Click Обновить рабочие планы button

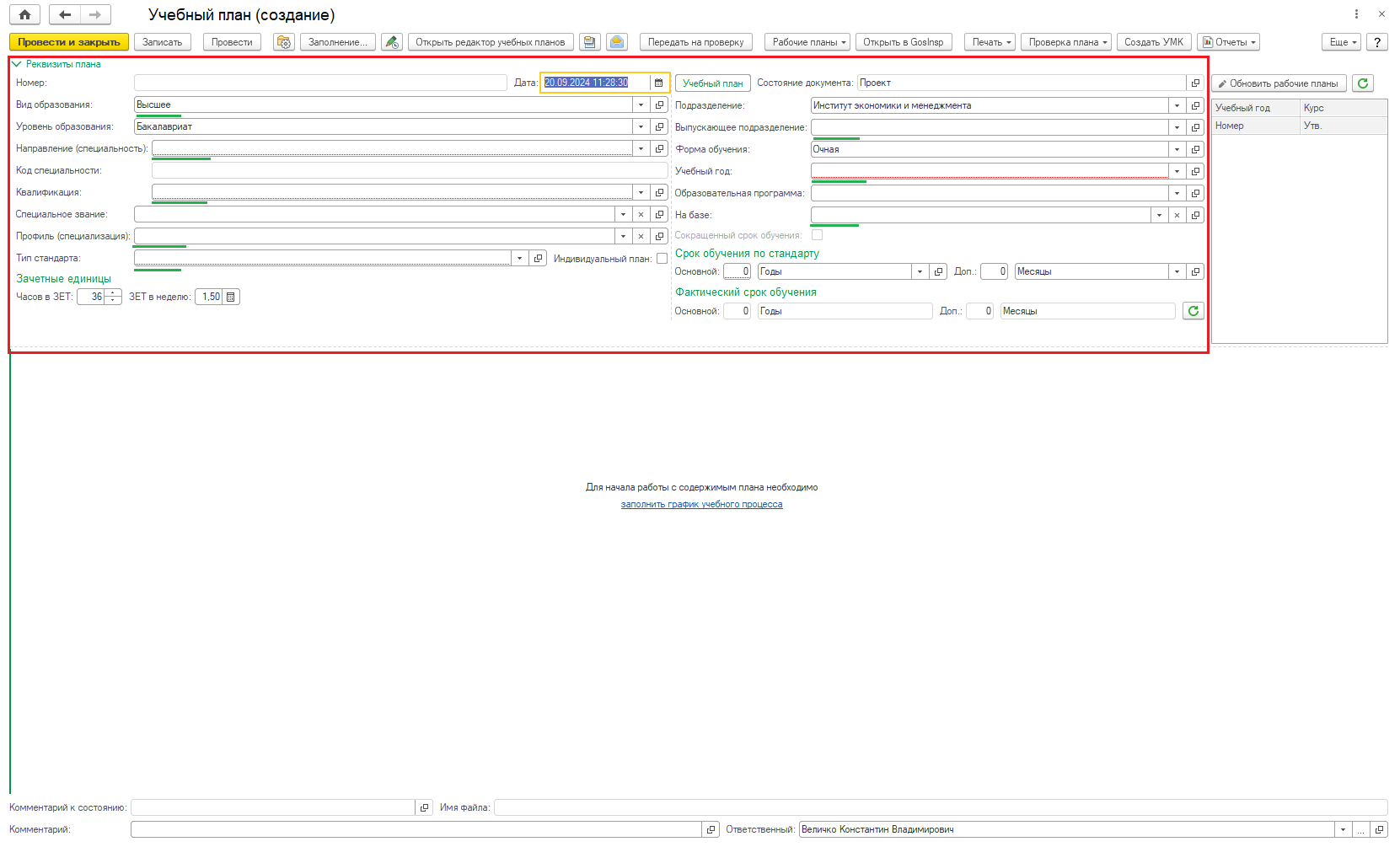(1279, 83)
